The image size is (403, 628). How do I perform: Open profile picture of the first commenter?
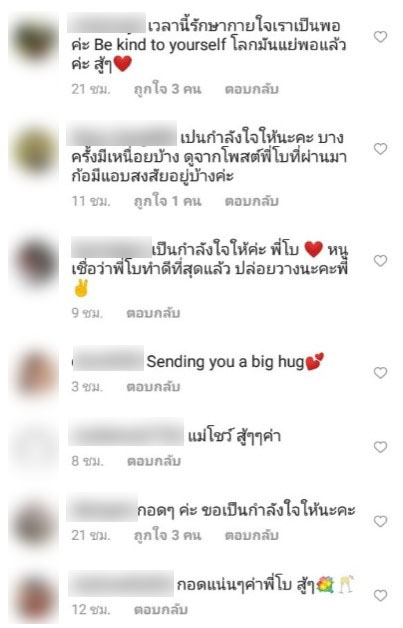point(34,39)
